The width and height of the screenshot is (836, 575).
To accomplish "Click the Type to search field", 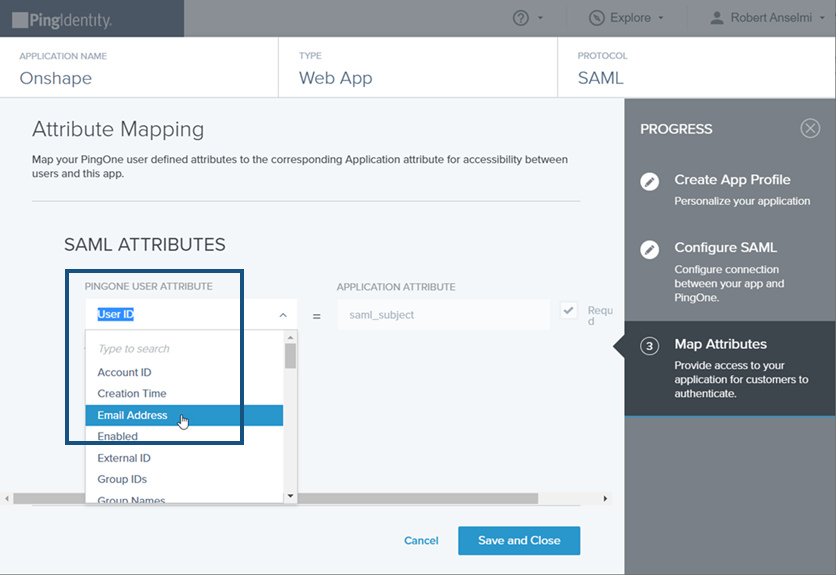I will 185,349.
